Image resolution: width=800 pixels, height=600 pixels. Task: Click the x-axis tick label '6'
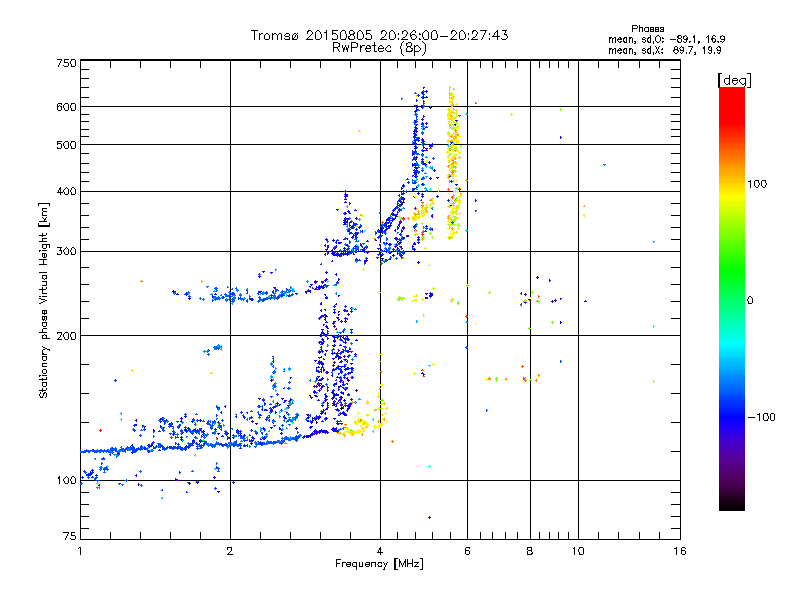coord(467,551)
